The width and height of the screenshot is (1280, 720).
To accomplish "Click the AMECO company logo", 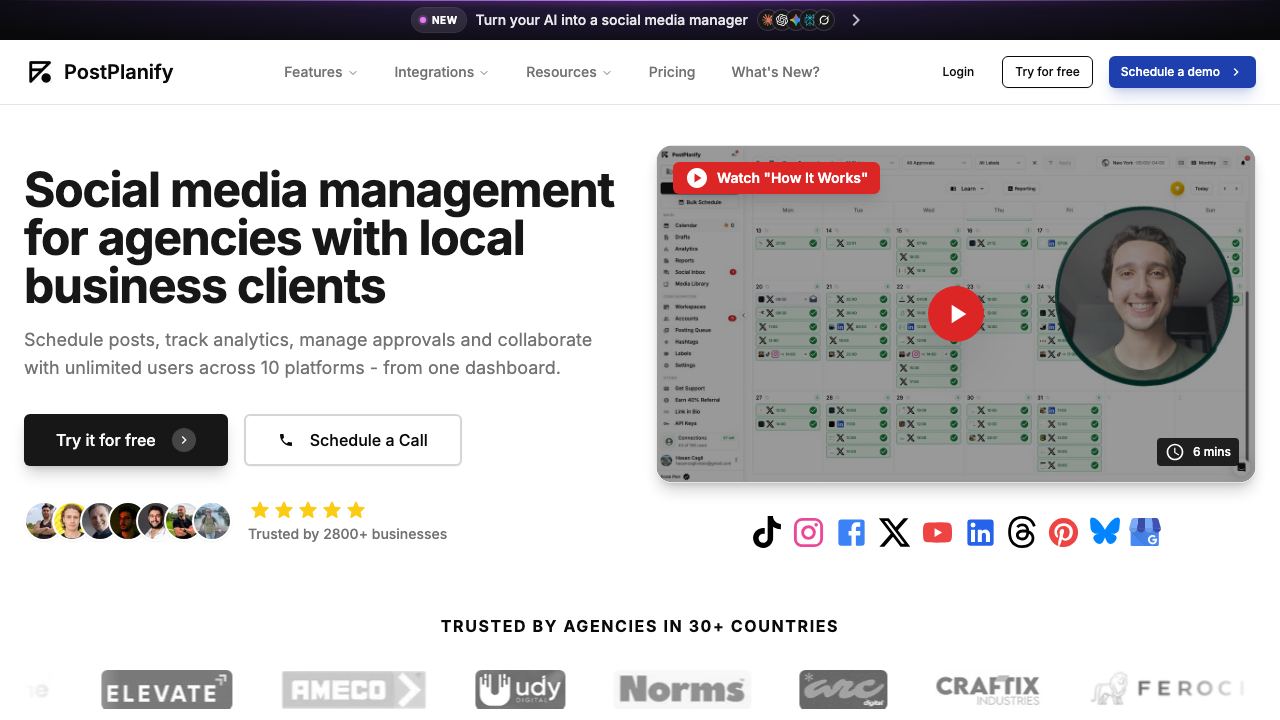I will (353, 690).
